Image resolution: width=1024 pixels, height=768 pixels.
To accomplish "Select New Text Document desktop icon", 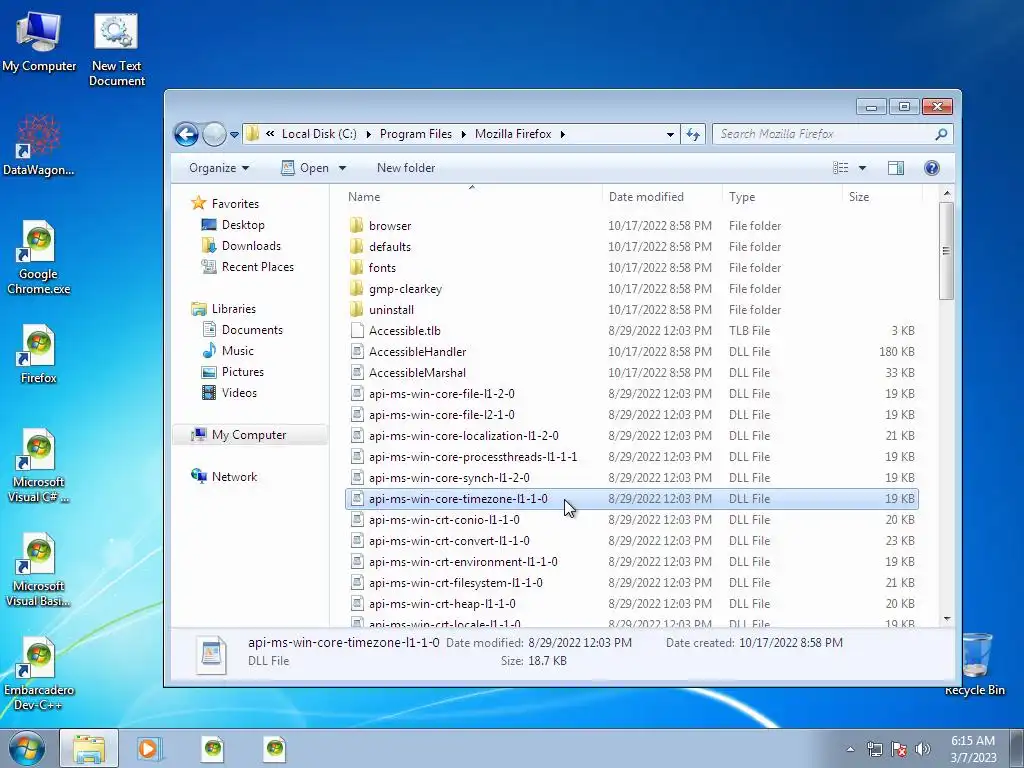I will point(116,50).
